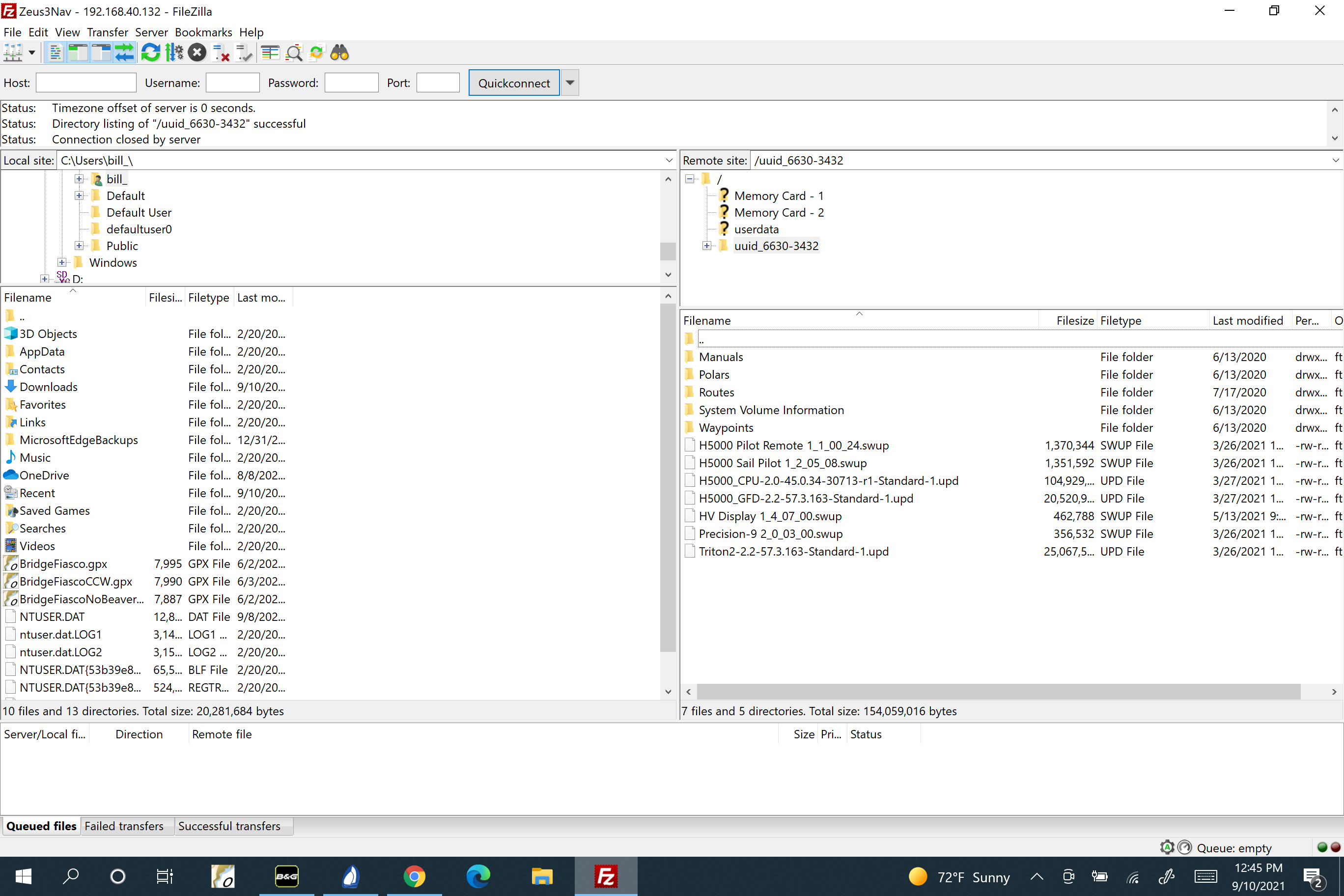Focus the Password input field

[x=351, y=83]
